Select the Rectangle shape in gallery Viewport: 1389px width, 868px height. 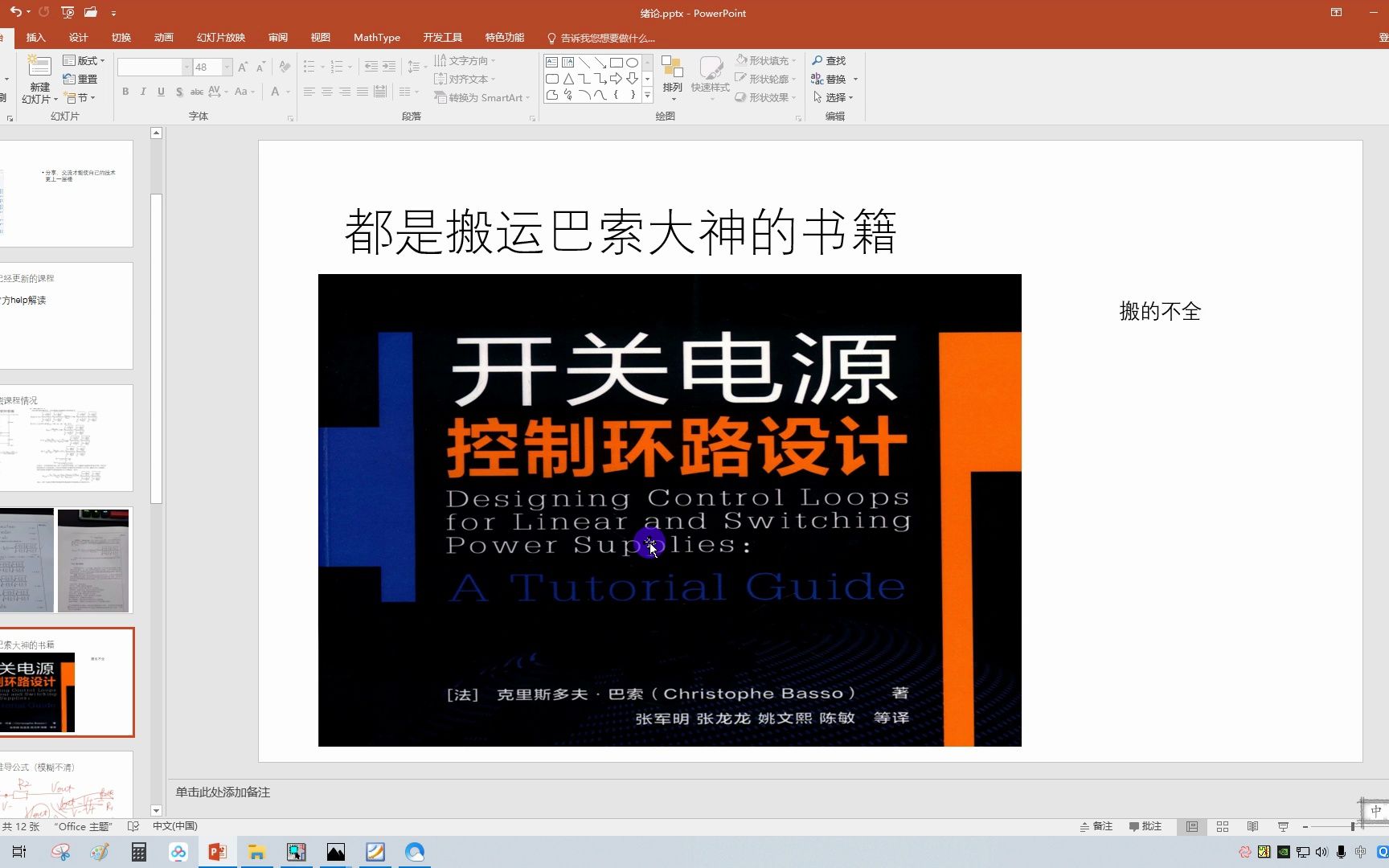point(617,62)
